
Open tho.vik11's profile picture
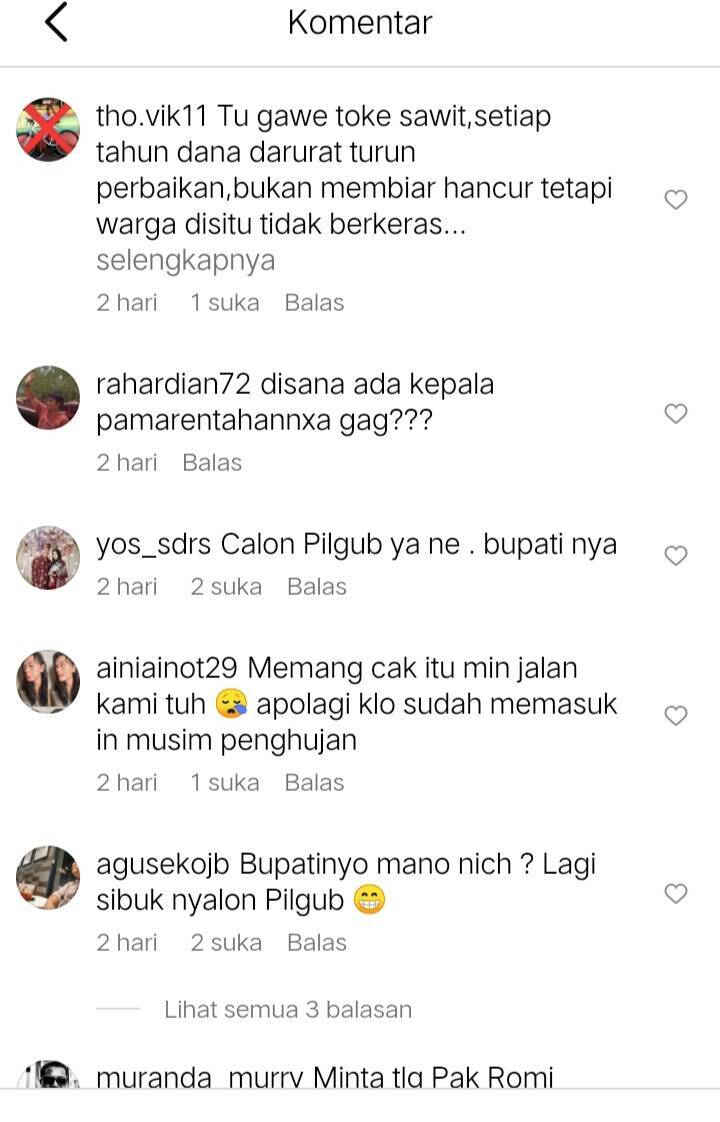(48, 130)
